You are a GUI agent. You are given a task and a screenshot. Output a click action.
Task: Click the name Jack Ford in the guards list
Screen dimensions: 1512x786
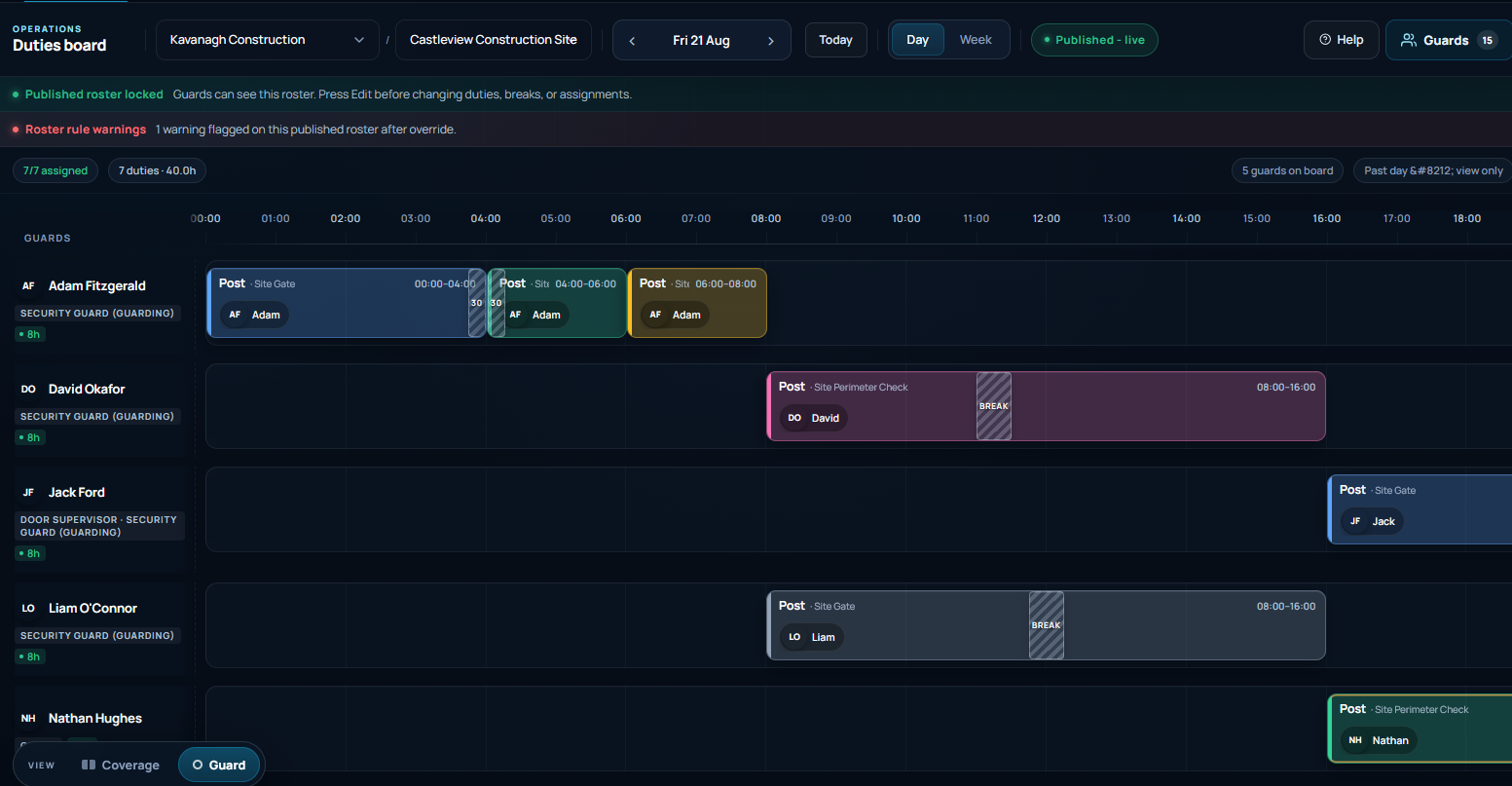click(77, 493)
